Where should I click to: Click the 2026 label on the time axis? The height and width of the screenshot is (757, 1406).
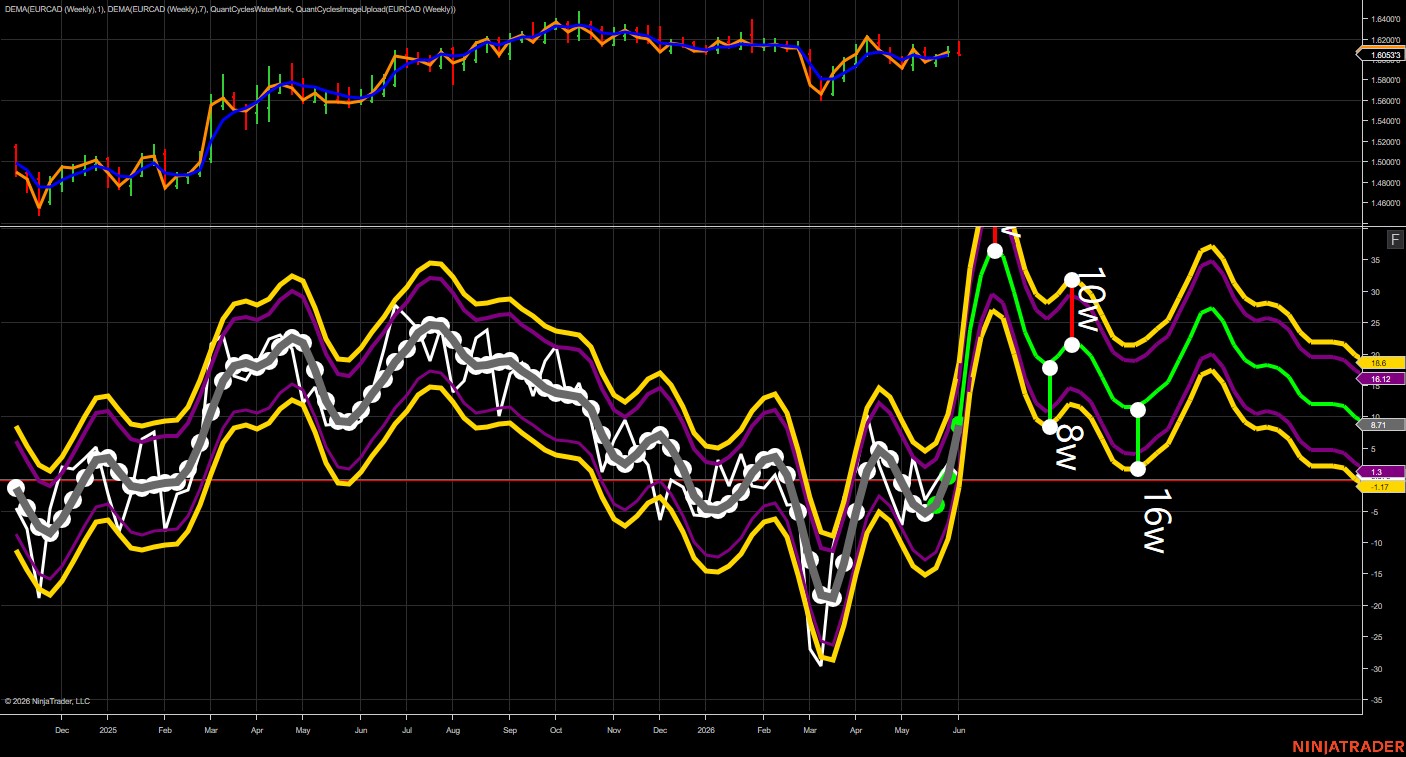[706, 731]
